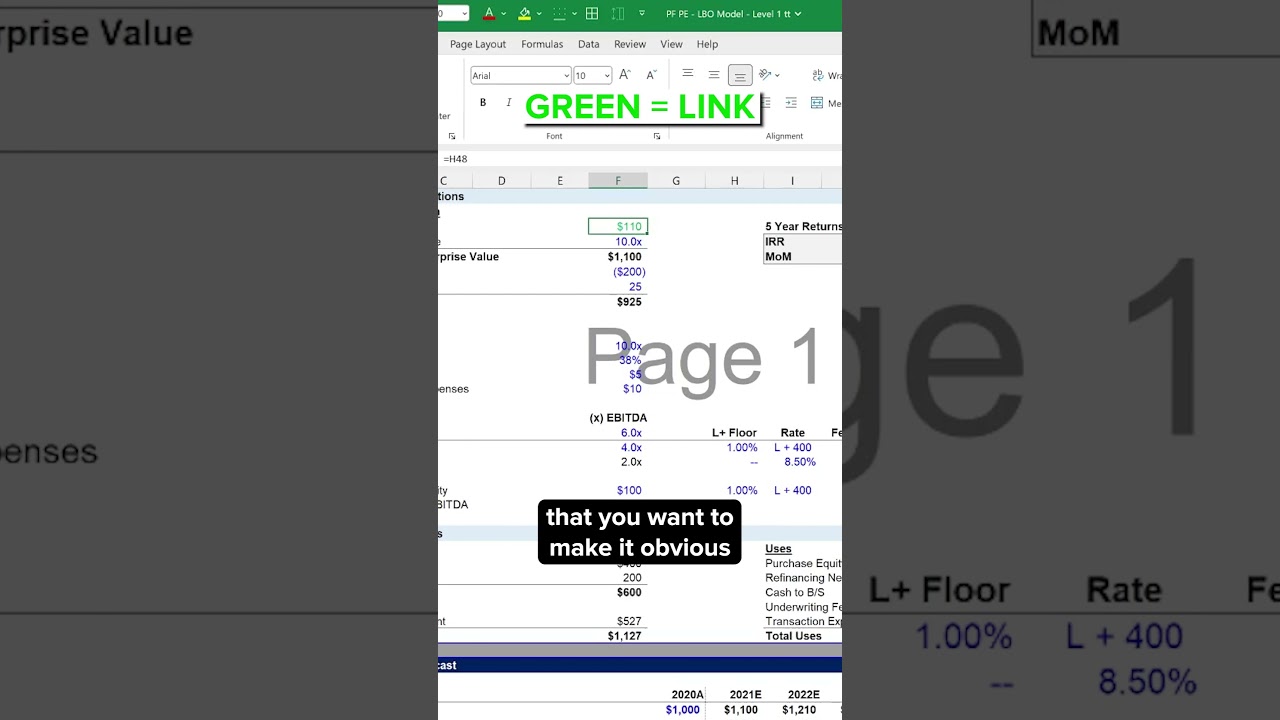Toggle Wrap Text
Image resolution: width=1280 pixels, height=720 pixels.
tap(826, 75)
